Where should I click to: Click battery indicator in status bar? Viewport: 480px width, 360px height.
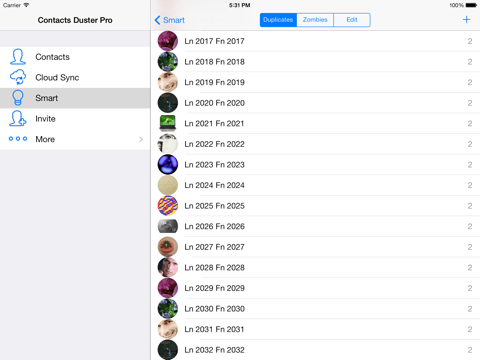point(471,5)
